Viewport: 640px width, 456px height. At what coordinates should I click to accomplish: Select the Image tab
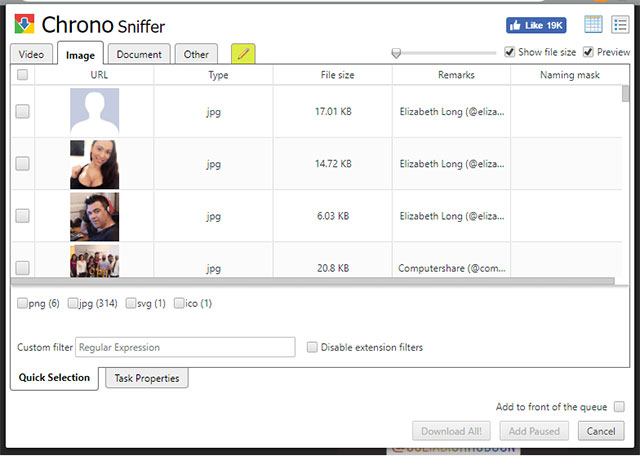[80, 55]
